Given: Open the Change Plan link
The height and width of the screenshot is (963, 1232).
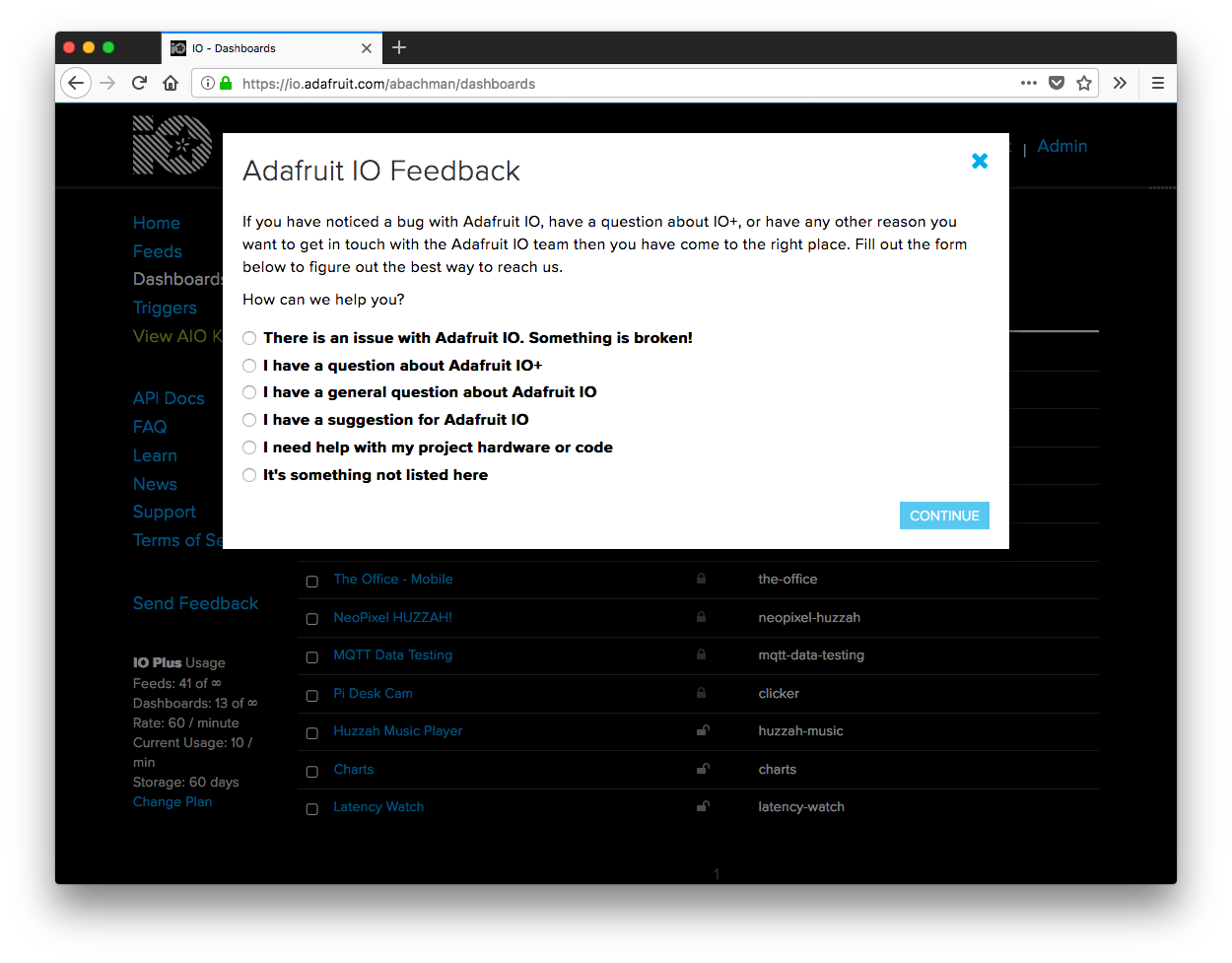Looking at the screenshot, I should (171, 801).
